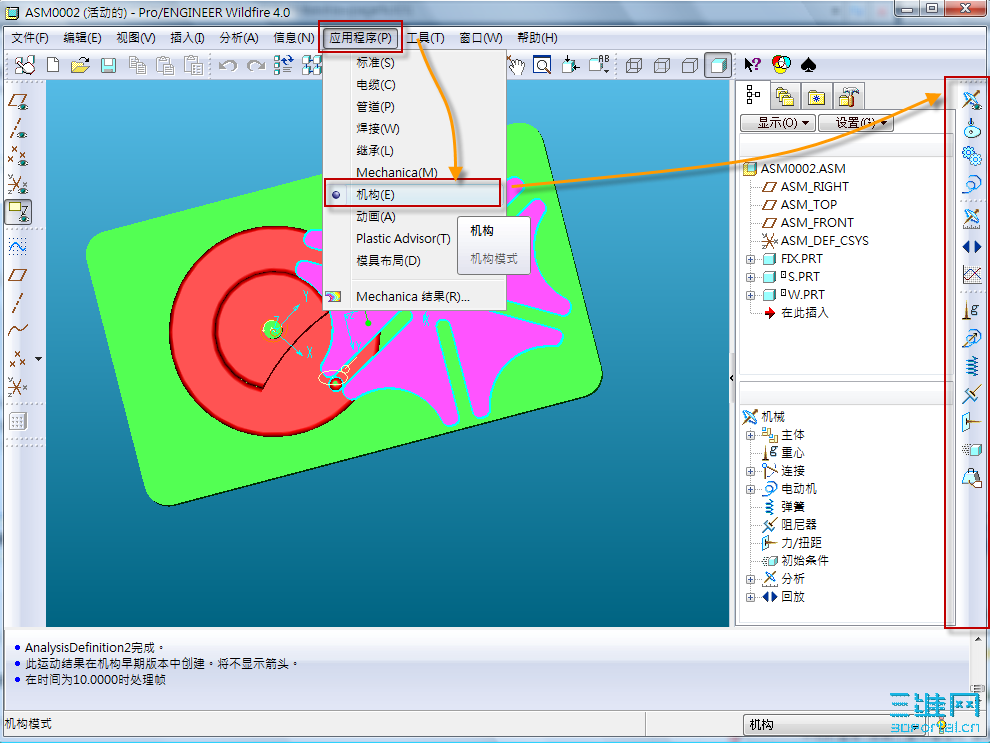Toggle annotation element display
Viewport: 990px width, 743px height.
pyautogui.click(x=18, y=212)
